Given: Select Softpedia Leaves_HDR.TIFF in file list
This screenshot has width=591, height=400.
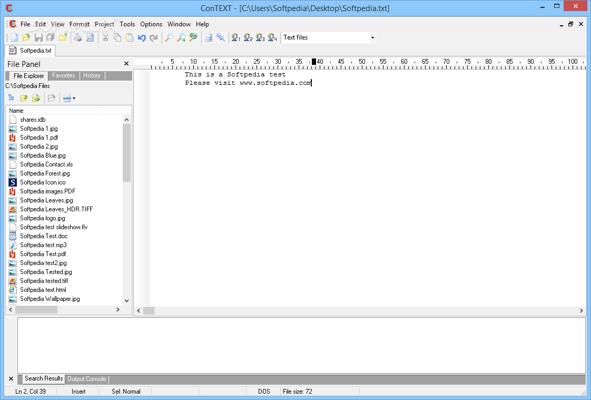Looking at the screenshot, I should (56, 209).
